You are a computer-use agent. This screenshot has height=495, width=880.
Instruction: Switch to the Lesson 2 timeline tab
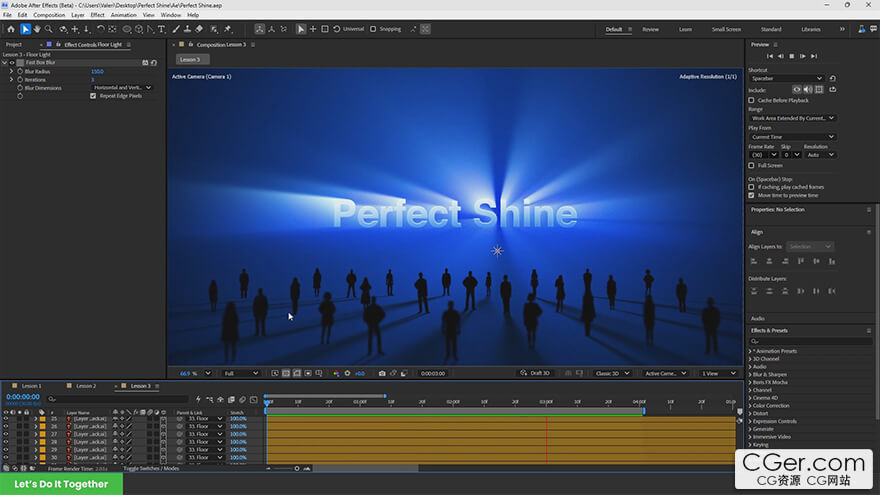click(86, 386)
